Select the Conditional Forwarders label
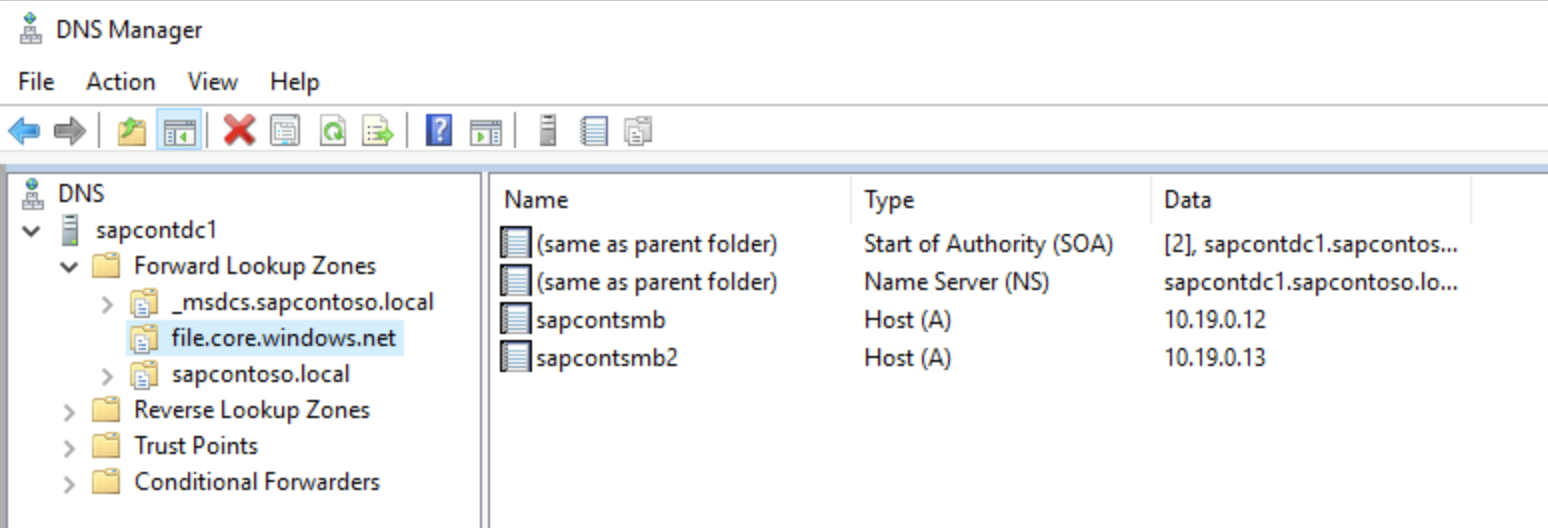The image size is (1548, 528). click(257, 482)
